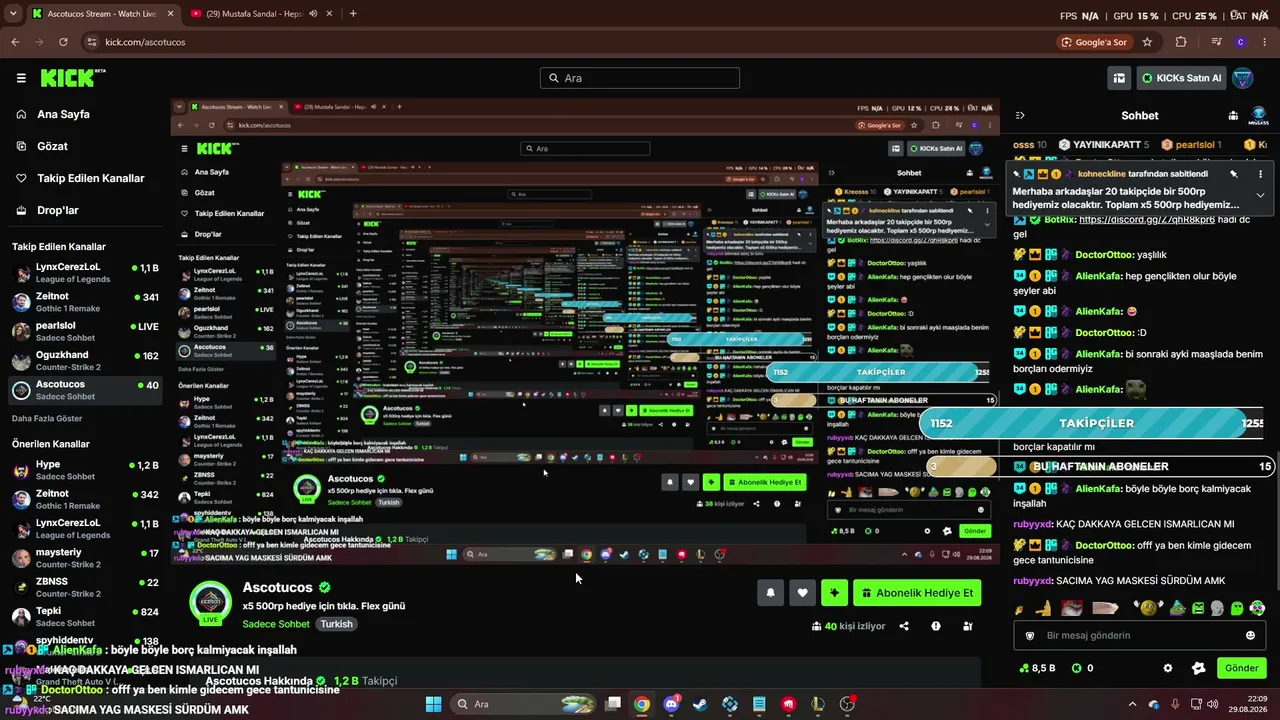The height and width of the screenshot is (720, 1280).
Task: Open Oguzkhand channel in sidebar
Action: 85,360
